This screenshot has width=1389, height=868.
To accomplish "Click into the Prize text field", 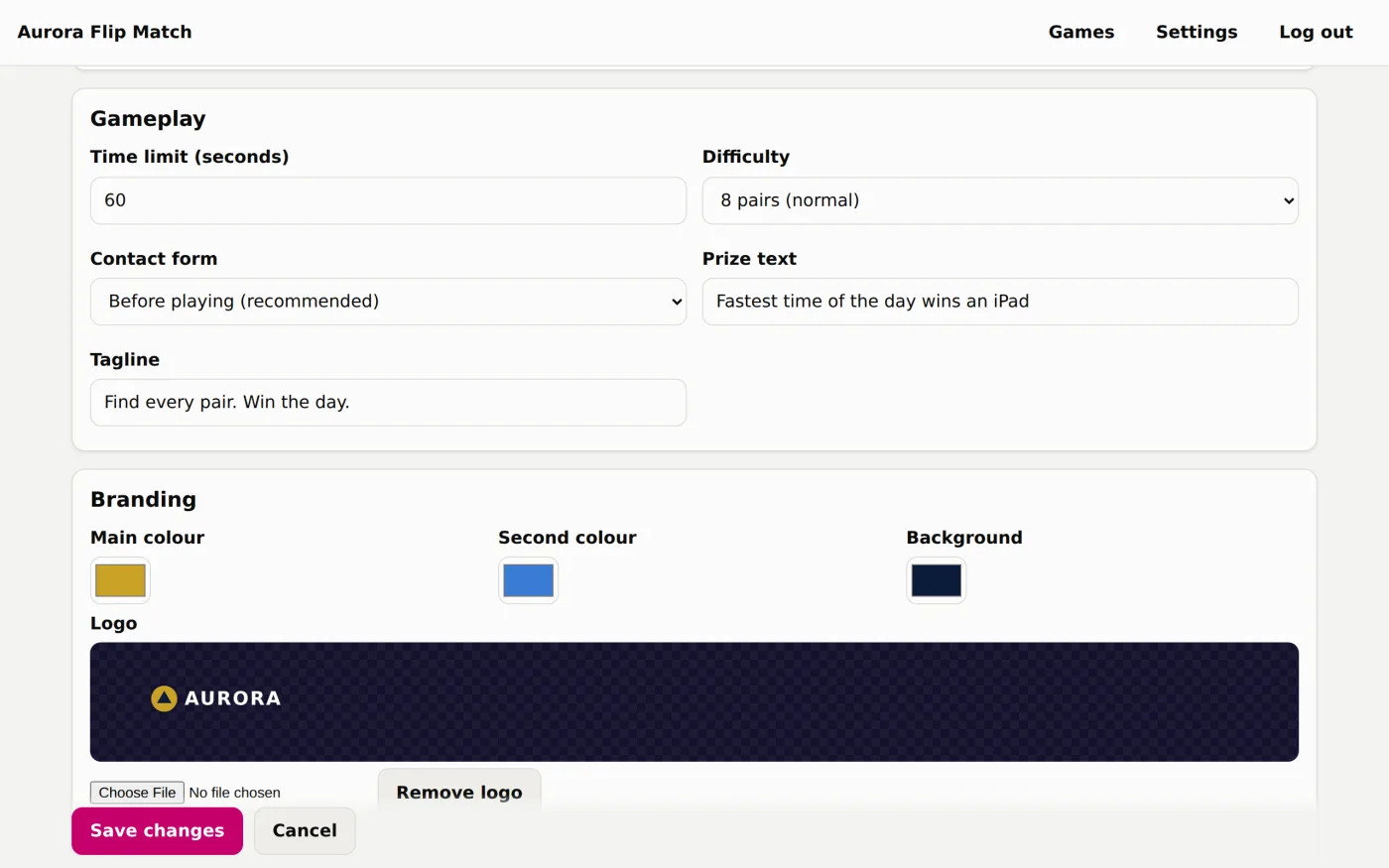I will [1000, 302].
